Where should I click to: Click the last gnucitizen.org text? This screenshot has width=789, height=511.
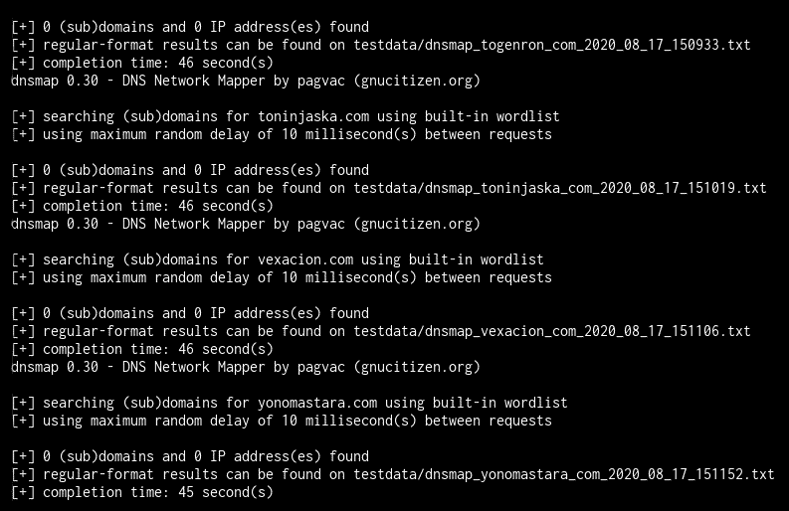click(417, 367)
